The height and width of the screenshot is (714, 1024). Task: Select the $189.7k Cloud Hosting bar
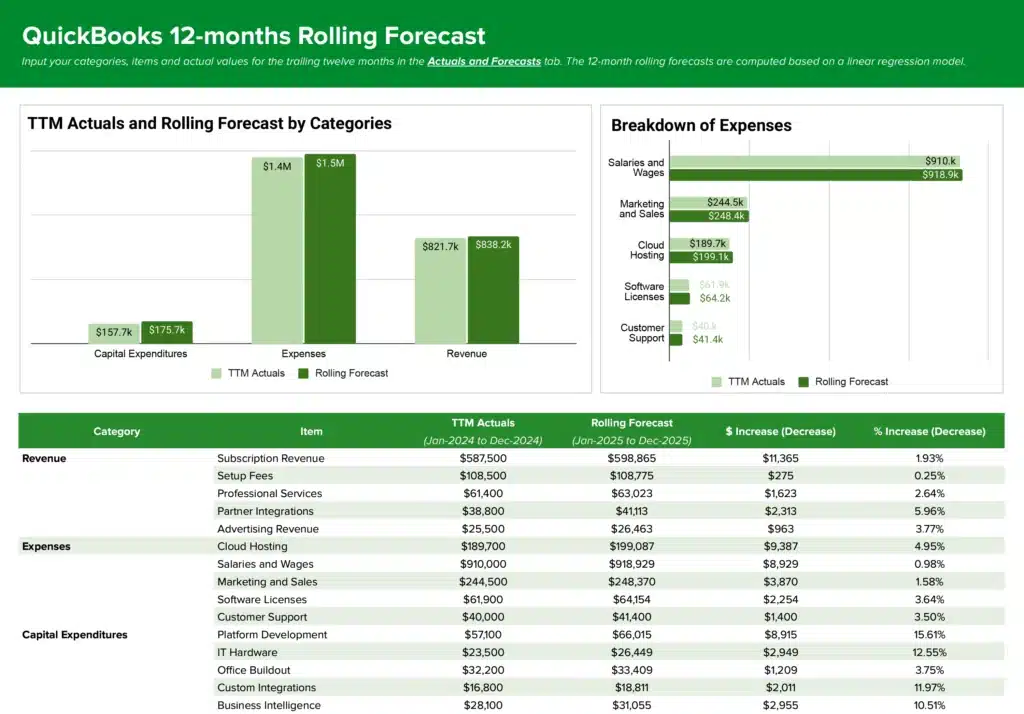699,244
